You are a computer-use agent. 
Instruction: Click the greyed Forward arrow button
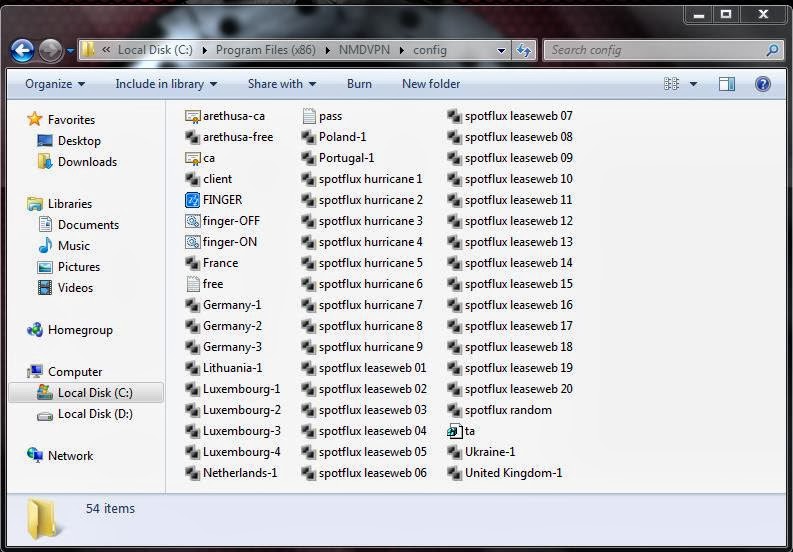pyautogui.click(x=51, y=51)
